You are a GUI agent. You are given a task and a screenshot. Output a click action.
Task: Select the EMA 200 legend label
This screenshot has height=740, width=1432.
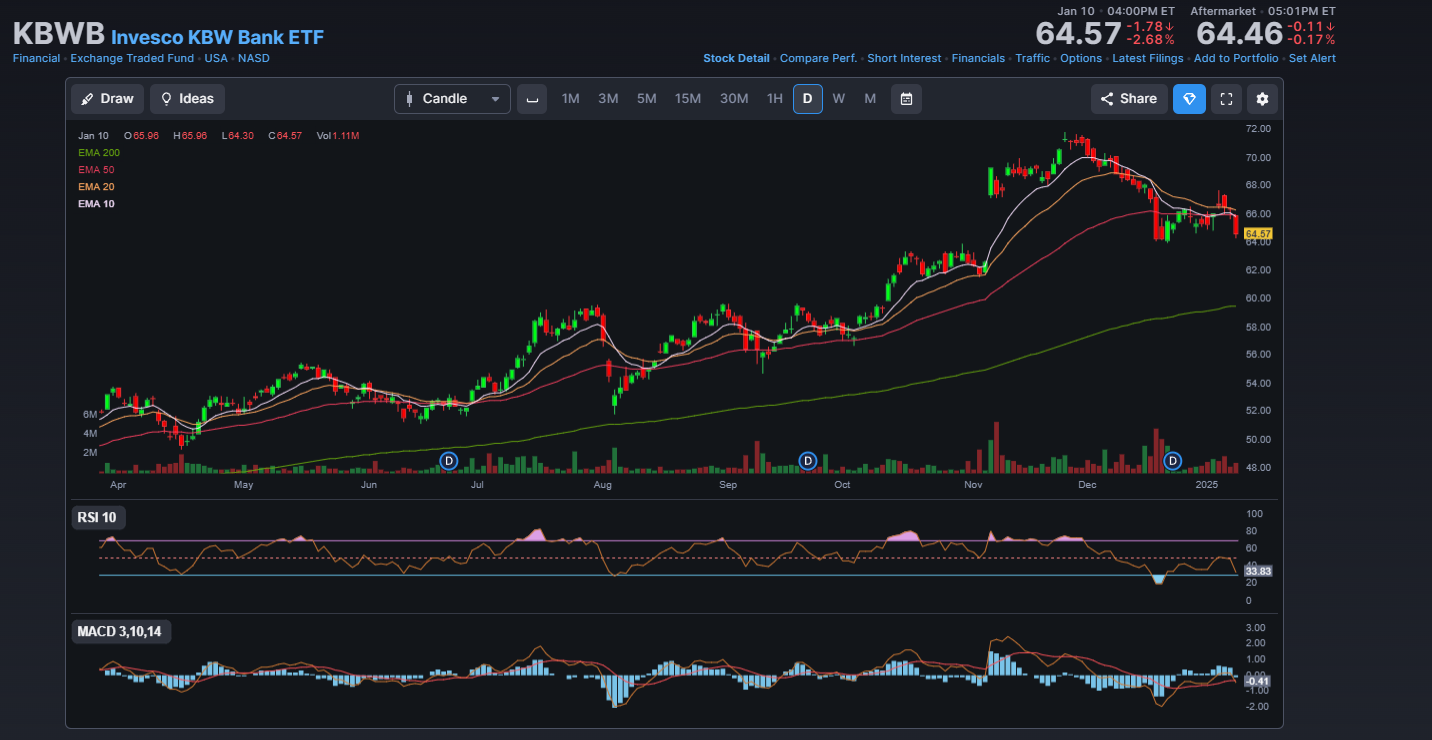99,153
